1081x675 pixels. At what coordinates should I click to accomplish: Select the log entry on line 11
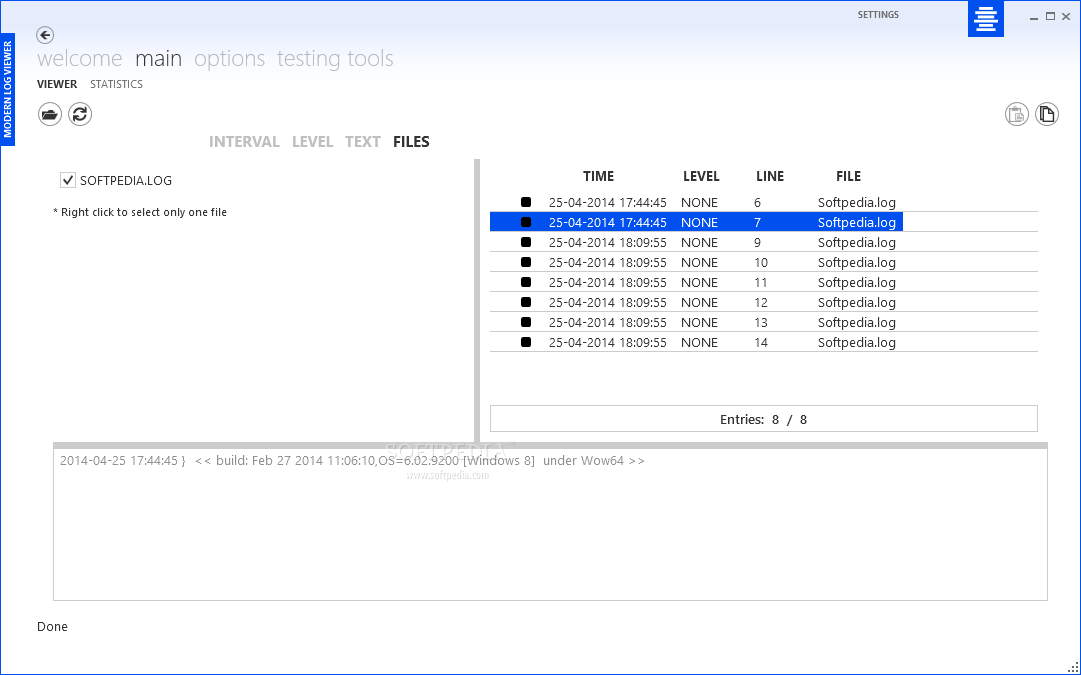(x=764, y=282)
